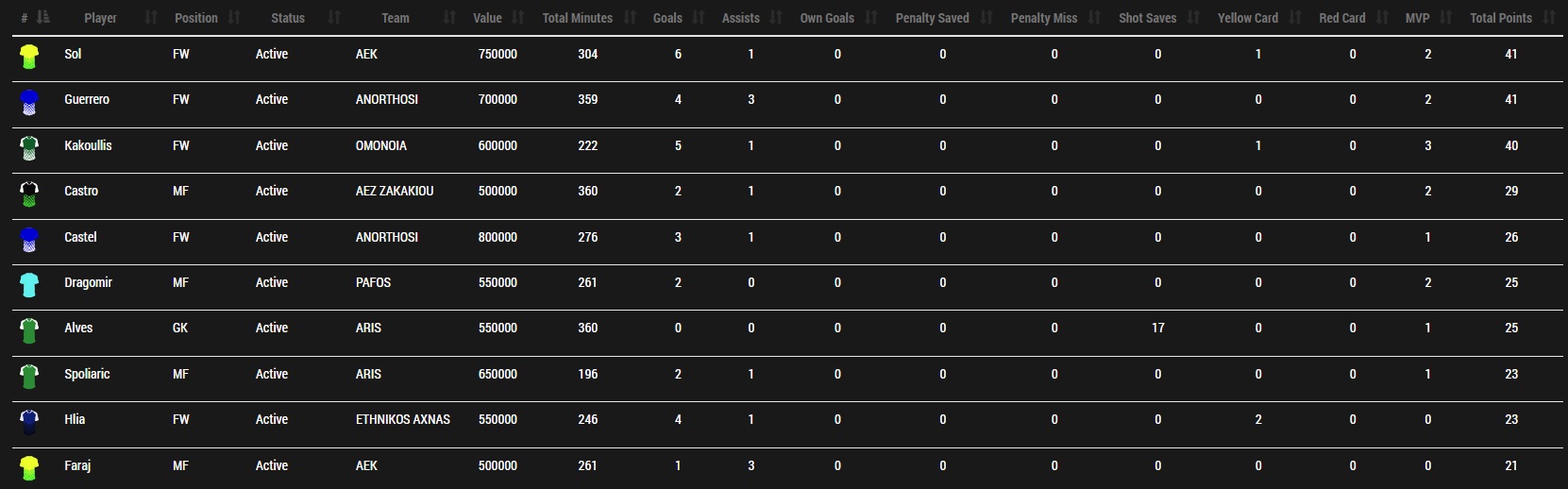Click Guerrero's blue Anorthosi jersey icon

29,102
